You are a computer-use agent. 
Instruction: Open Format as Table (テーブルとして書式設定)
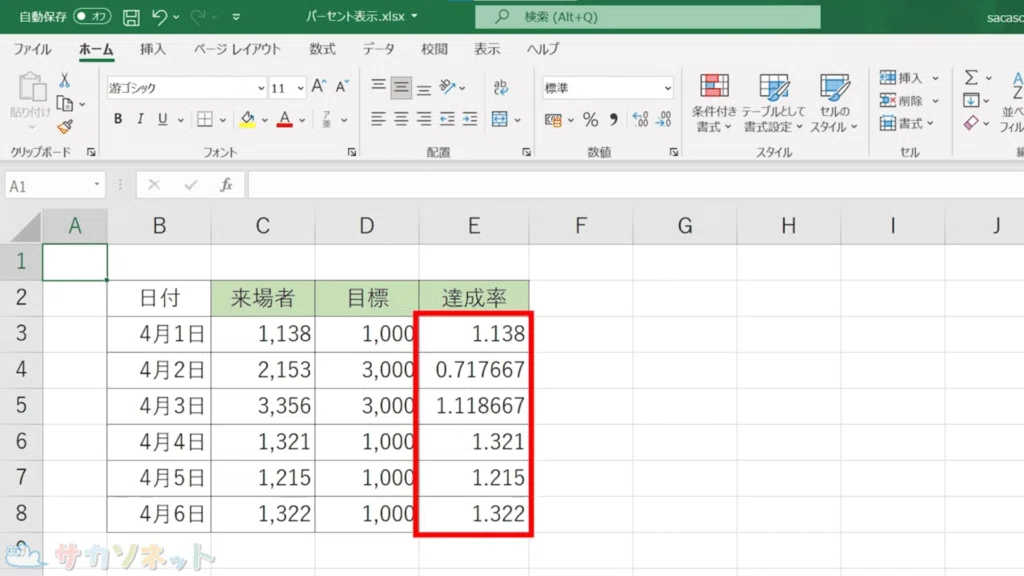[773, 103]
